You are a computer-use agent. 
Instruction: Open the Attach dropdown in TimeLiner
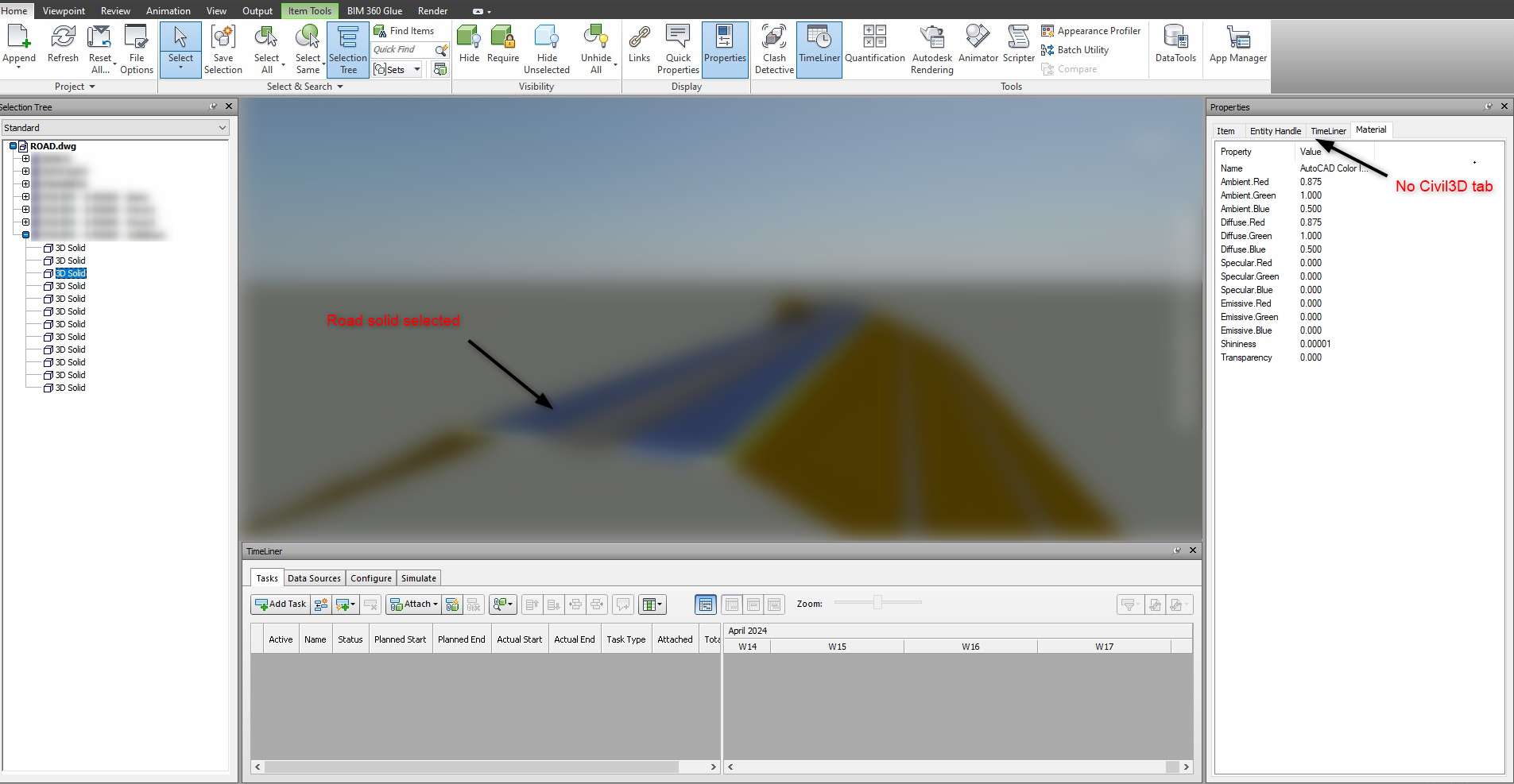pos(413,604)
